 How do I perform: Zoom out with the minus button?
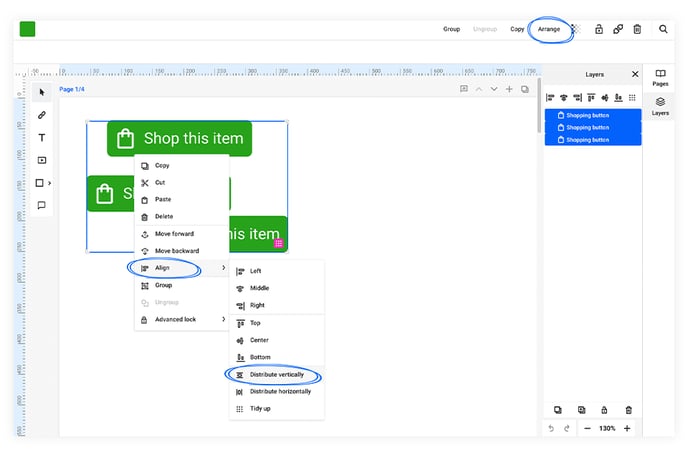587,428
